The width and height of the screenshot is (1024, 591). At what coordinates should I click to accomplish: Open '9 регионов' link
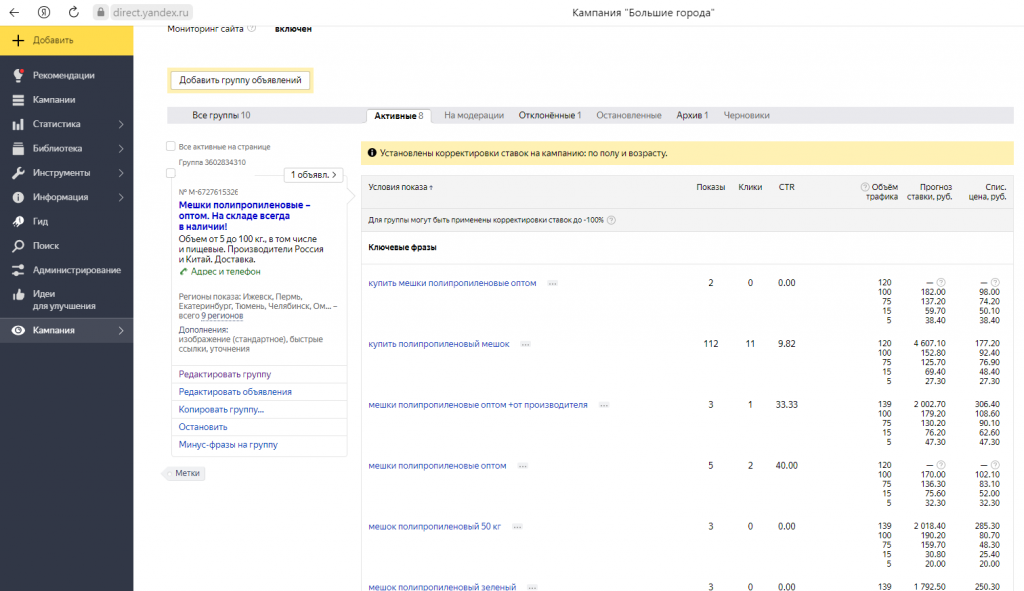pos(222,316)
